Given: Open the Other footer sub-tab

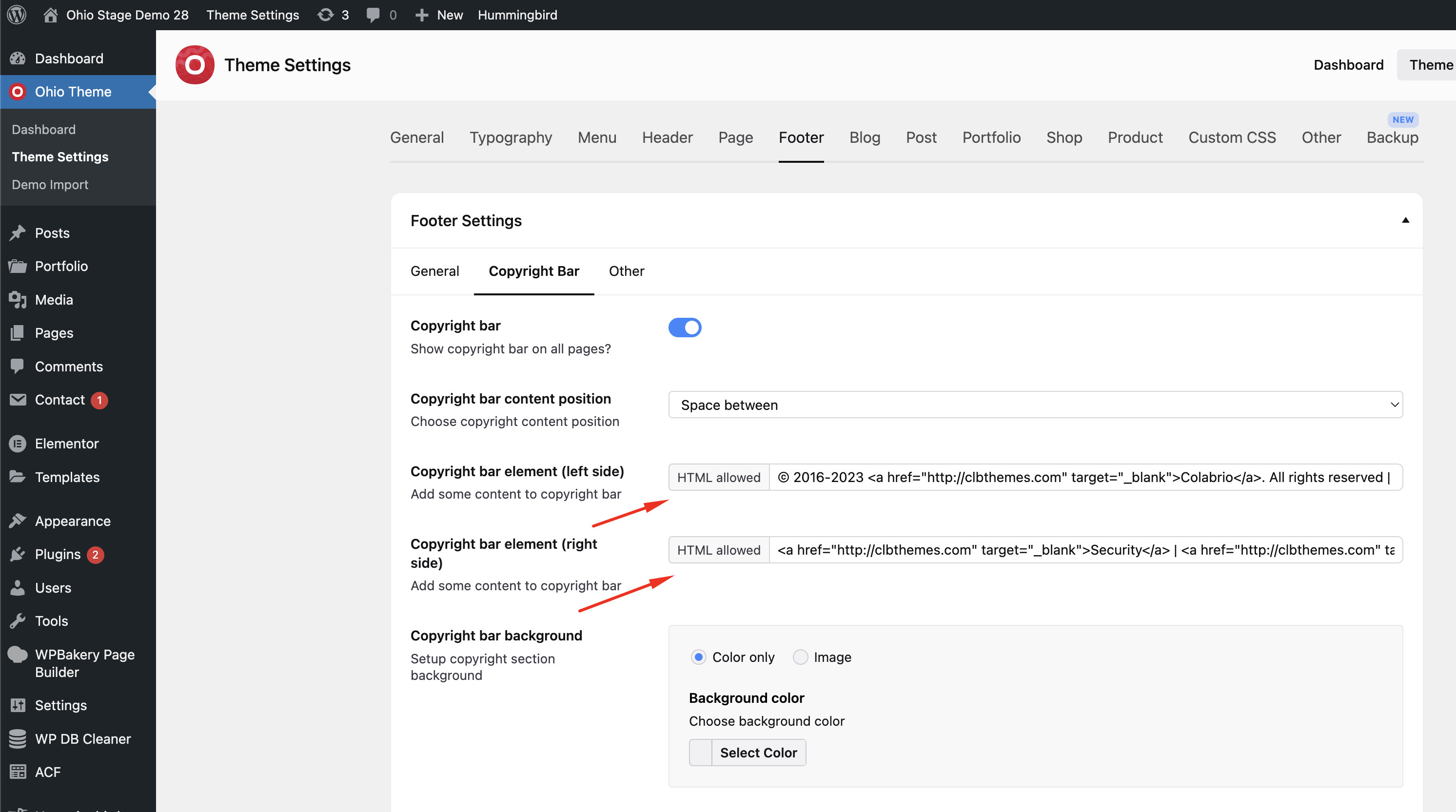Looking at the screenshot, I should [x=626, y=271].
